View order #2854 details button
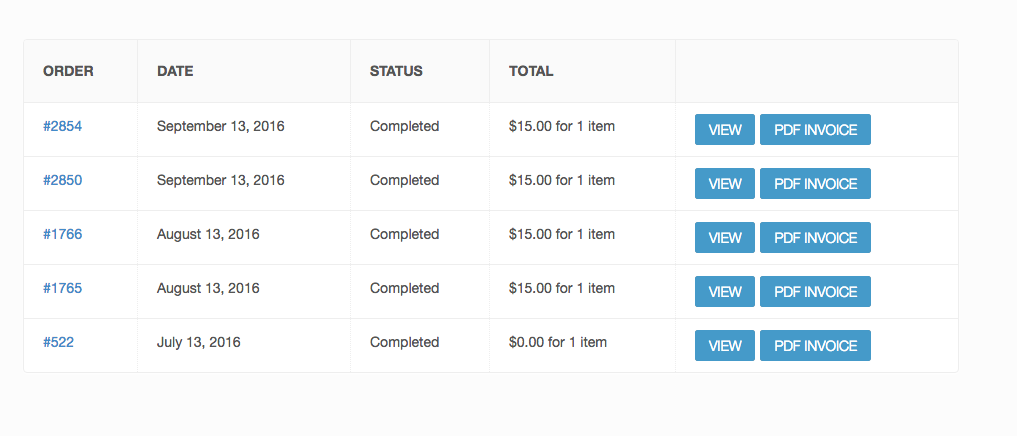 724,130
